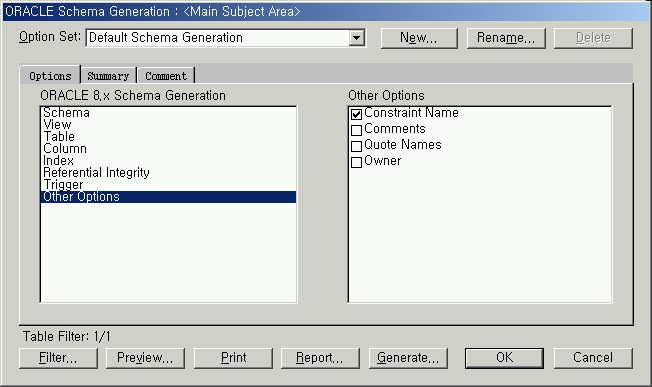Open the Summary tab
Viewport: 652px width, 387px height.
(x=108, y=76)
